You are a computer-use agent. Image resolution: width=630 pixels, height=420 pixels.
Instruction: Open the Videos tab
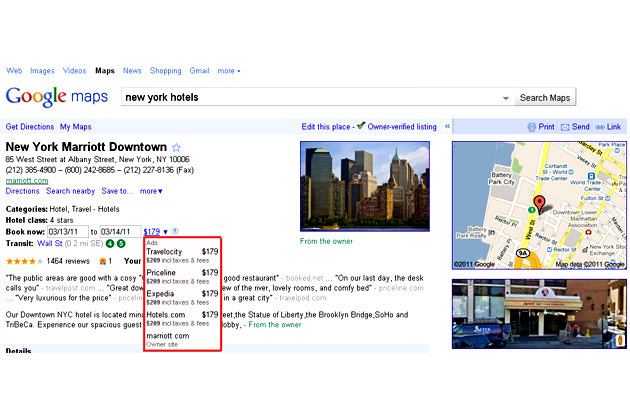74,71
